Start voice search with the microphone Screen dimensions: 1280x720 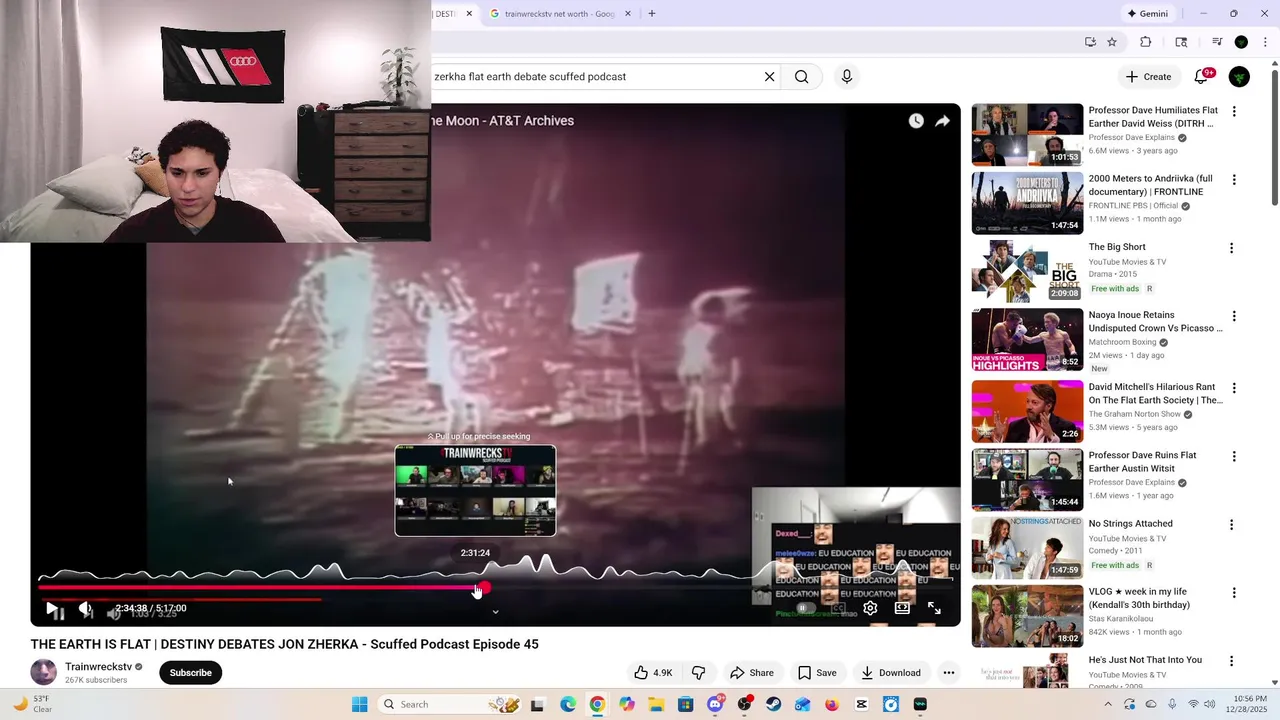[847, 76]
